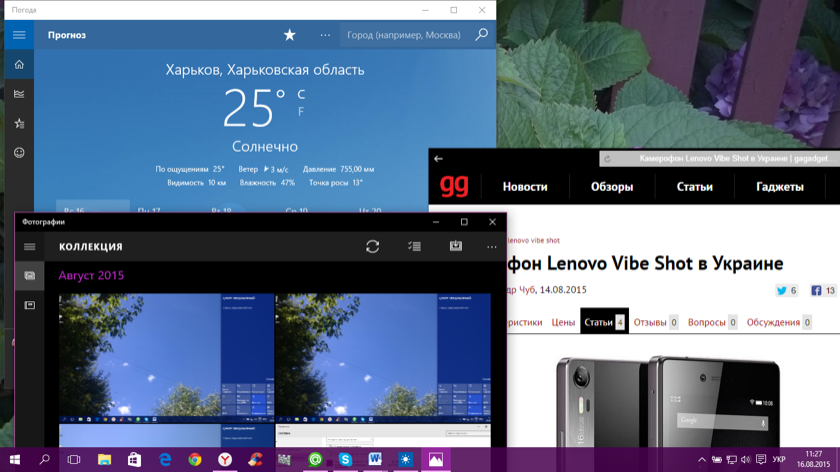This screenshot has width=840, height=472.
Task: Click the Weather home icon in sidebar
Action: point(19,65)
